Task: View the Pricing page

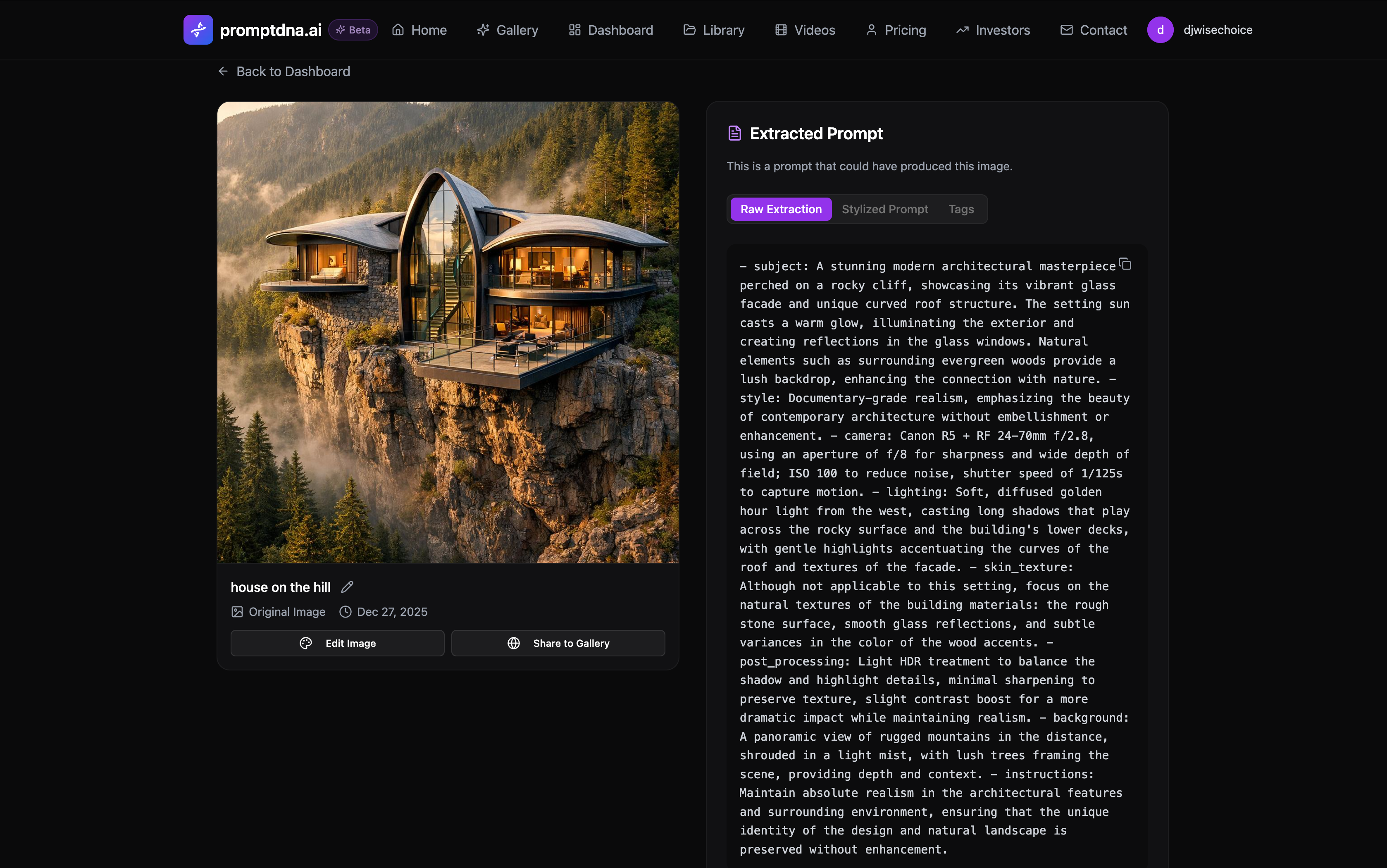Action: [896, 30]
